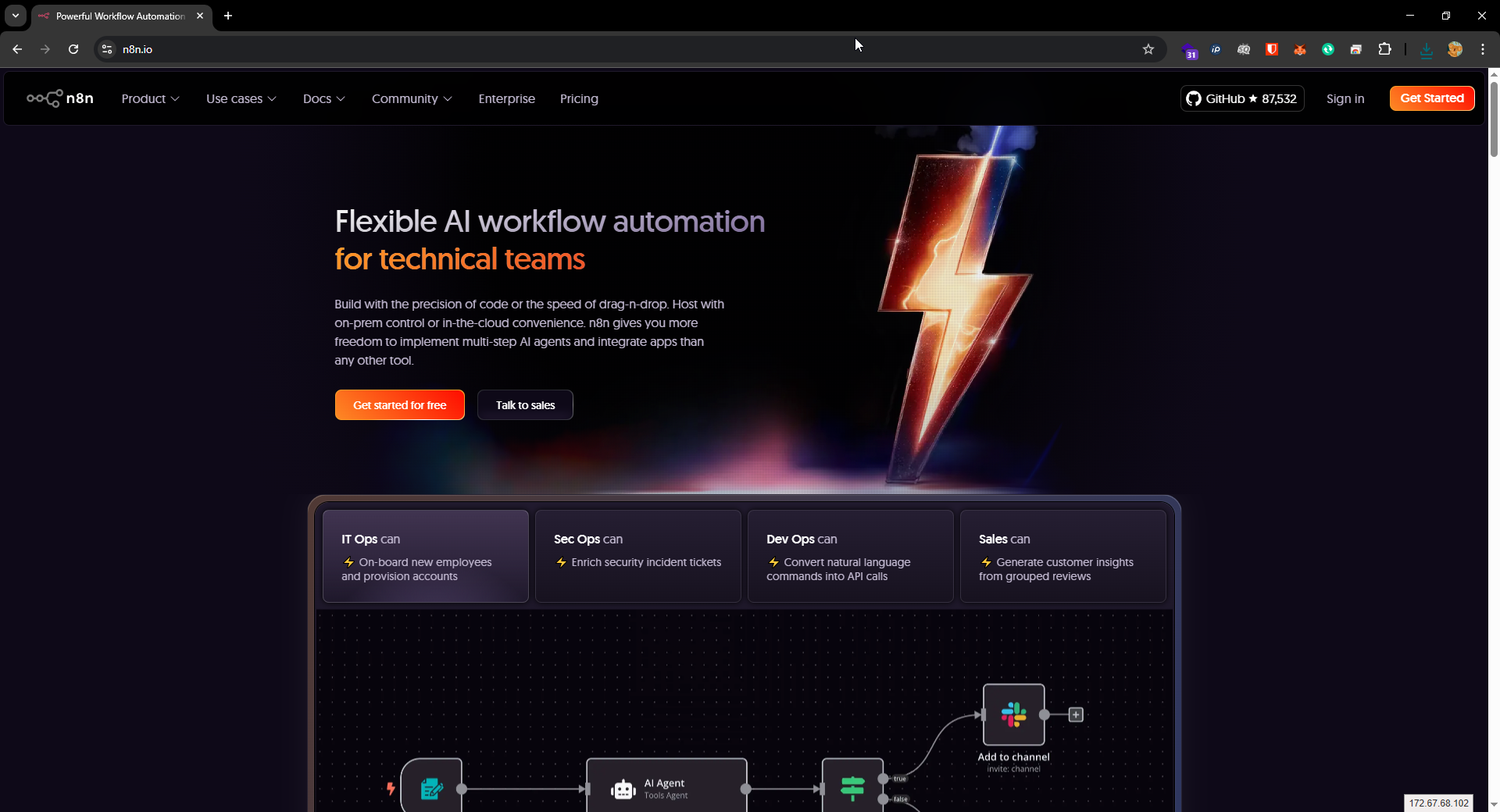The image size is (1500, 812).
Task: Open the Enterprise page
Action: [x=506, y=98]
